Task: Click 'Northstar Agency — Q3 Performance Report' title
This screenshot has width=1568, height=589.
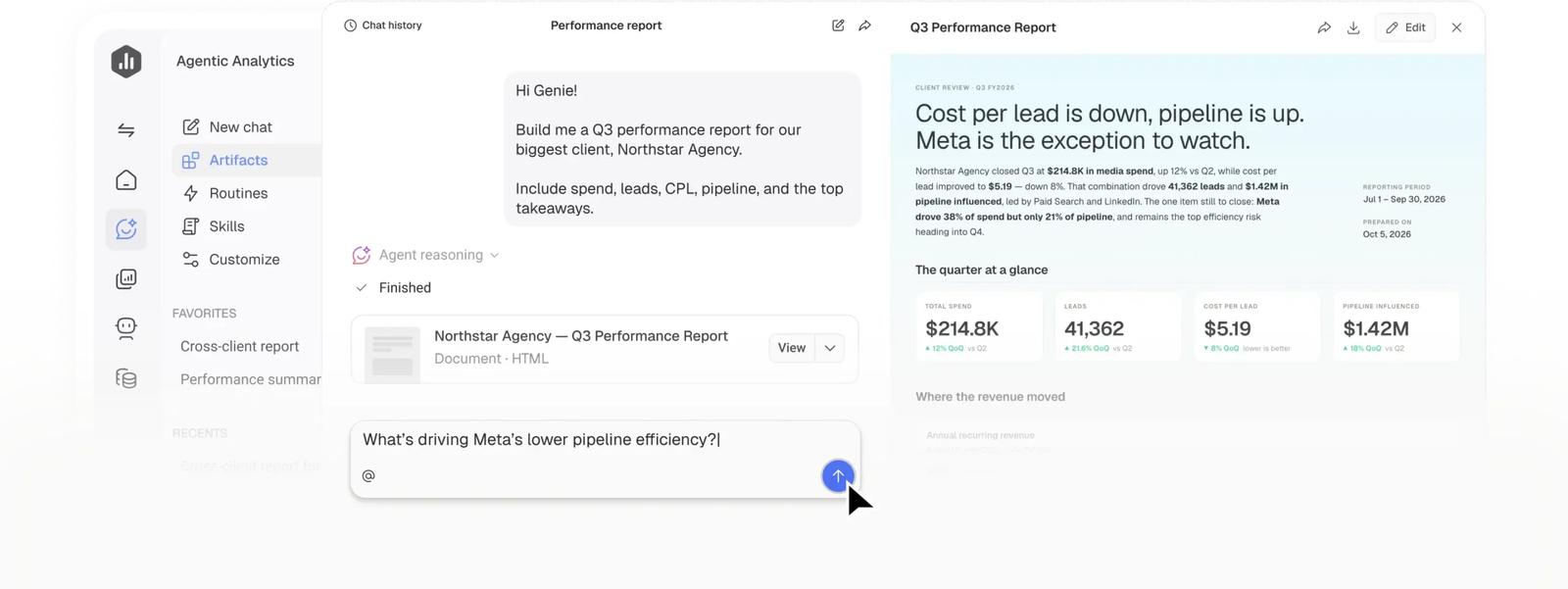Action: pos(581,336)
